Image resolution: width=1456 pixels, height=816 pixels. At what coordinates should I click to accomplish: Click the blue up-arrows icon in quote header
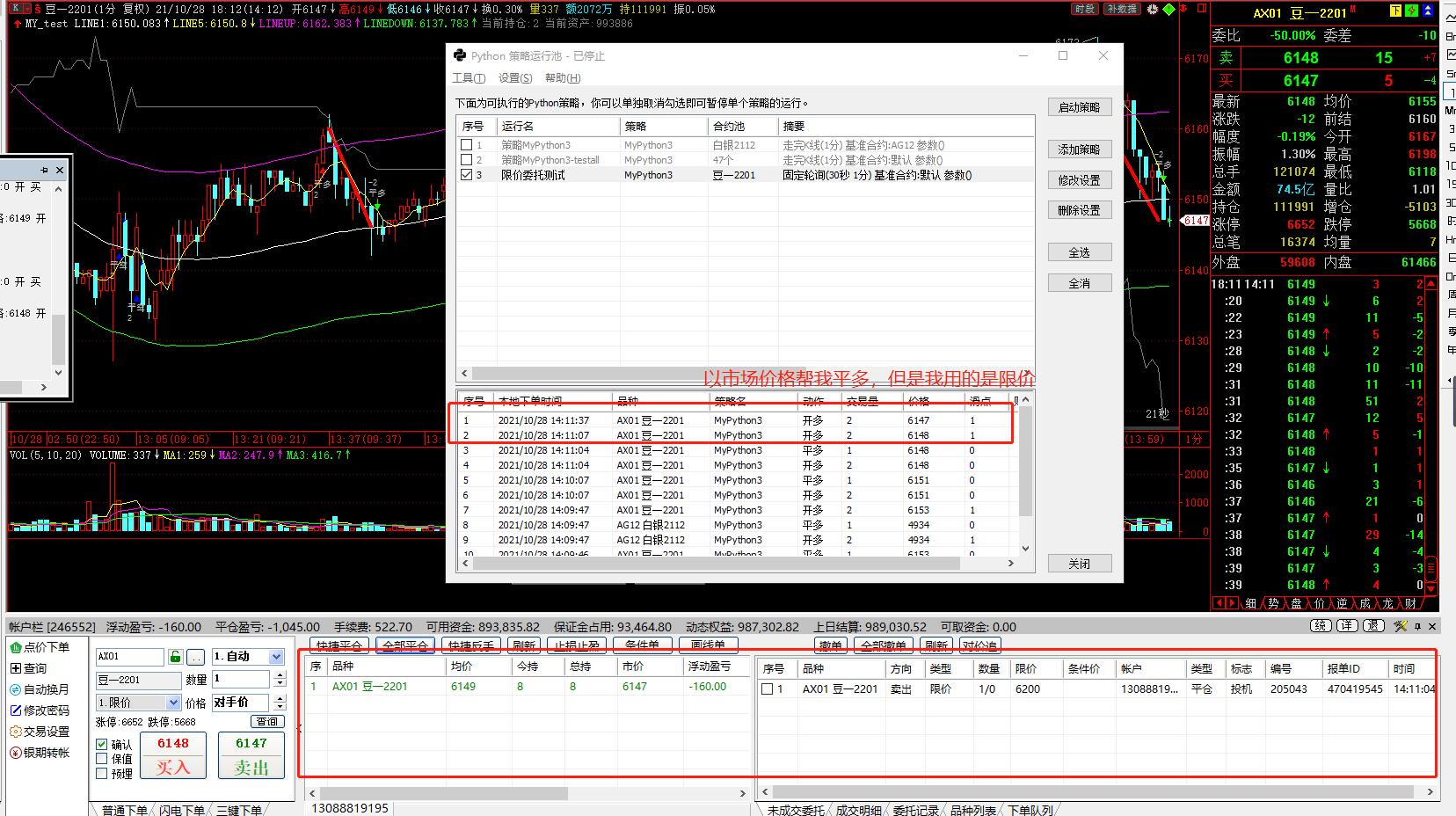point(1427,11)
